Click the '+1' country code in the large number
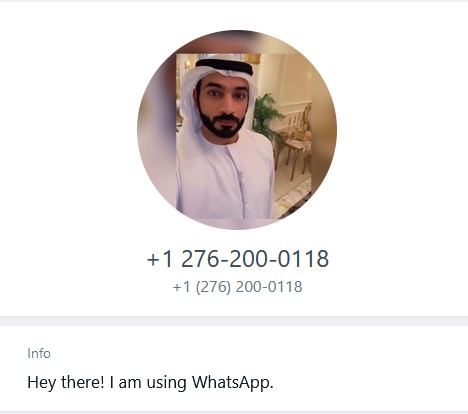 pos(160,259)
